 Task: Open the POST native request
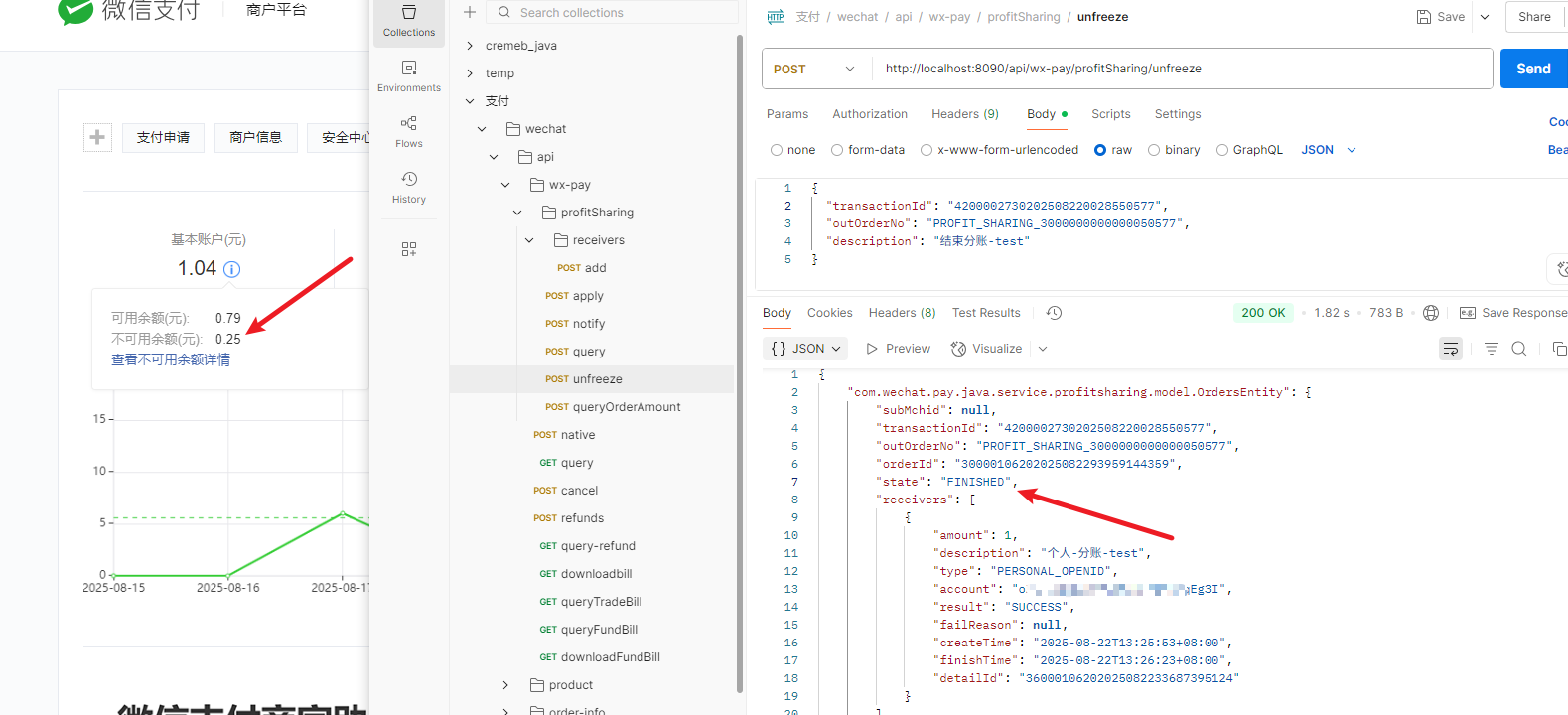pyautogui.click(x=564, y=435)
